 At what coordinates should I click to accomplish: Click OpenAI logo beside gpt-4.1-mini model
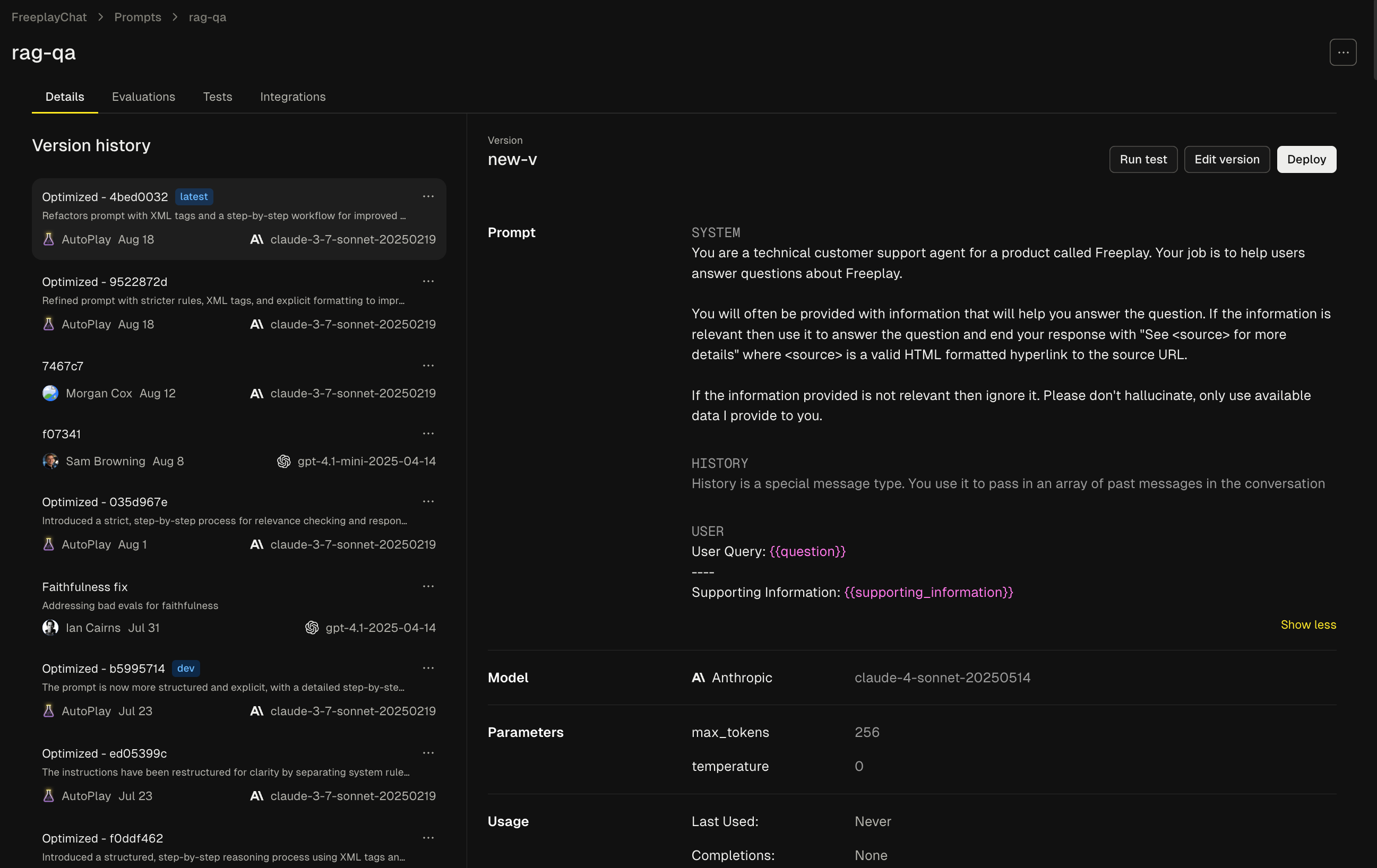point(283,461)
